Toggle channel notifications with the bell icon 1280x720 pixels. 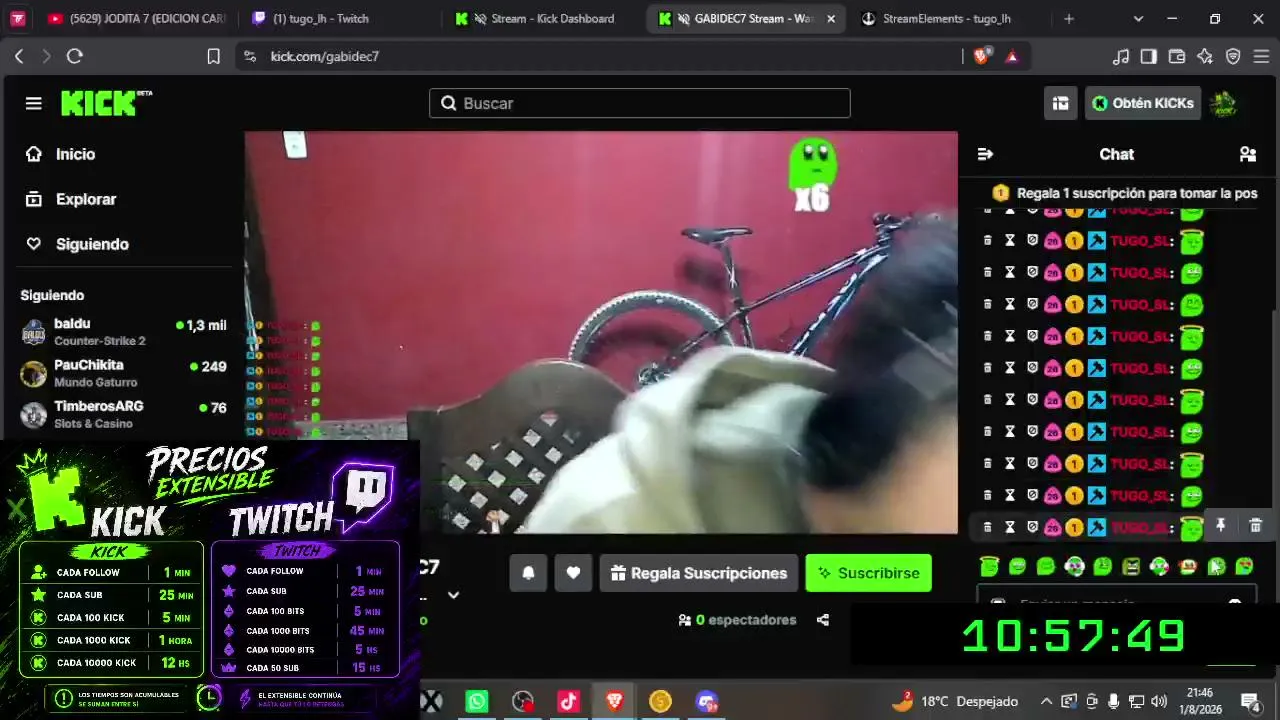[528, 573]
